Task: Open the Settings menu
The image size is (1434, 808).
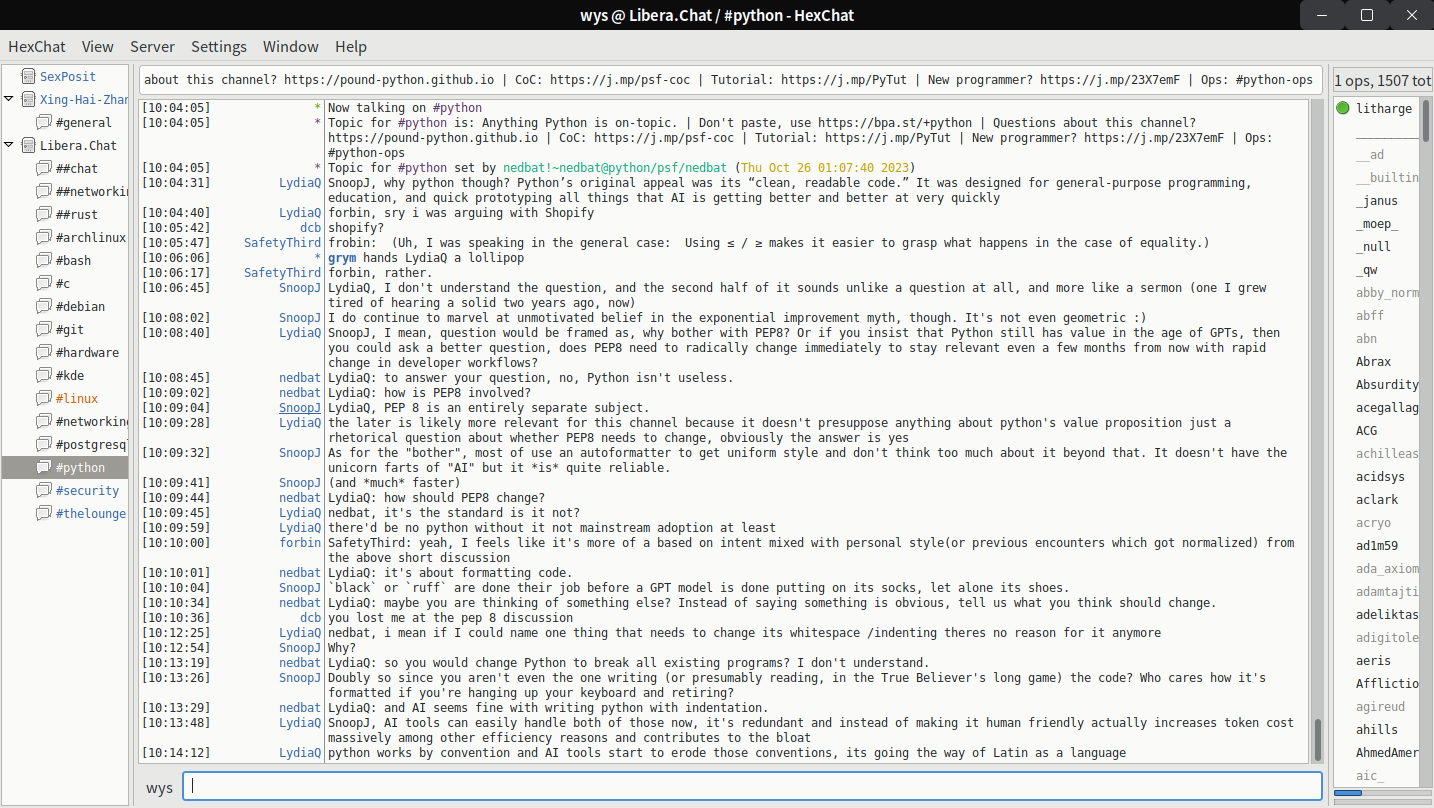Action: pyautogui.click(x=218, y=47)
